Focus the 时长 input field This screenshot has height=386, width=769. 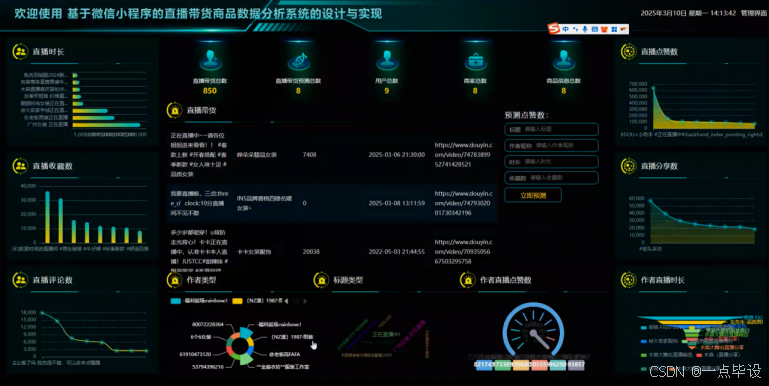pos(551,162)
